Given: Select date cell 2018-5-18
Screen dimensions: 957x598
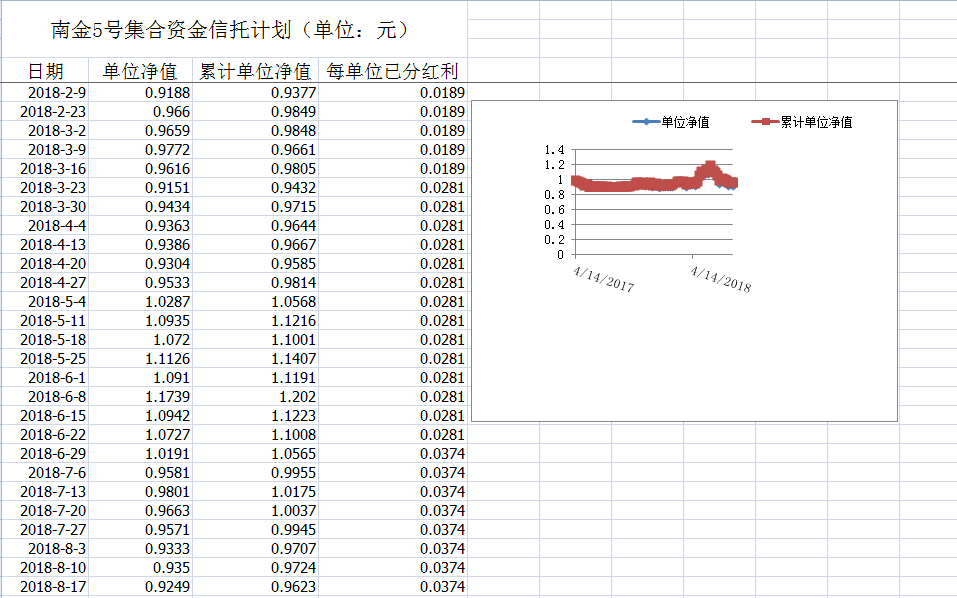Looking at the screenshot, I should point(45,339).
